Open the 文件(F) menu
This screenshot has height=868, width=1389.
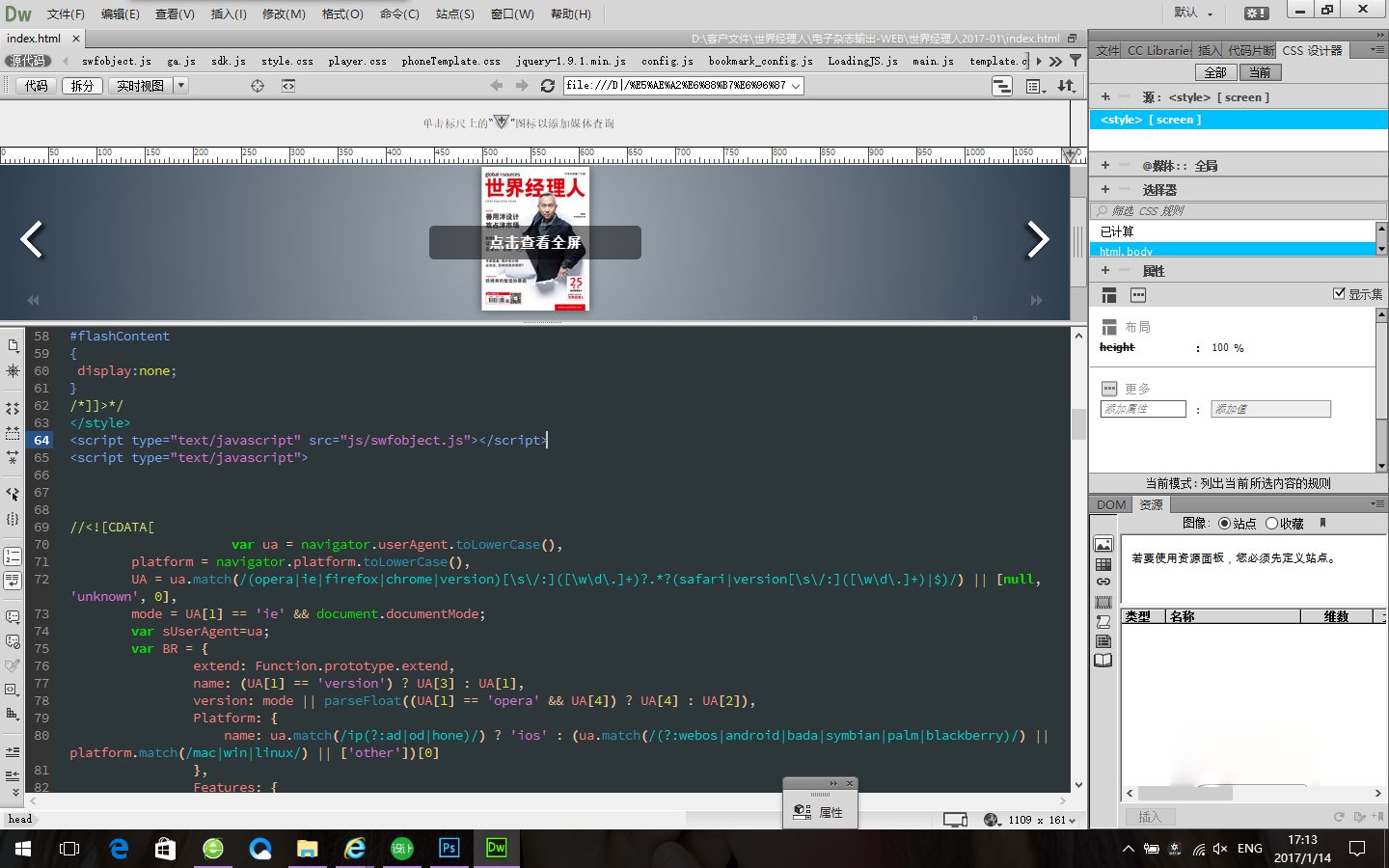[66, 14]
